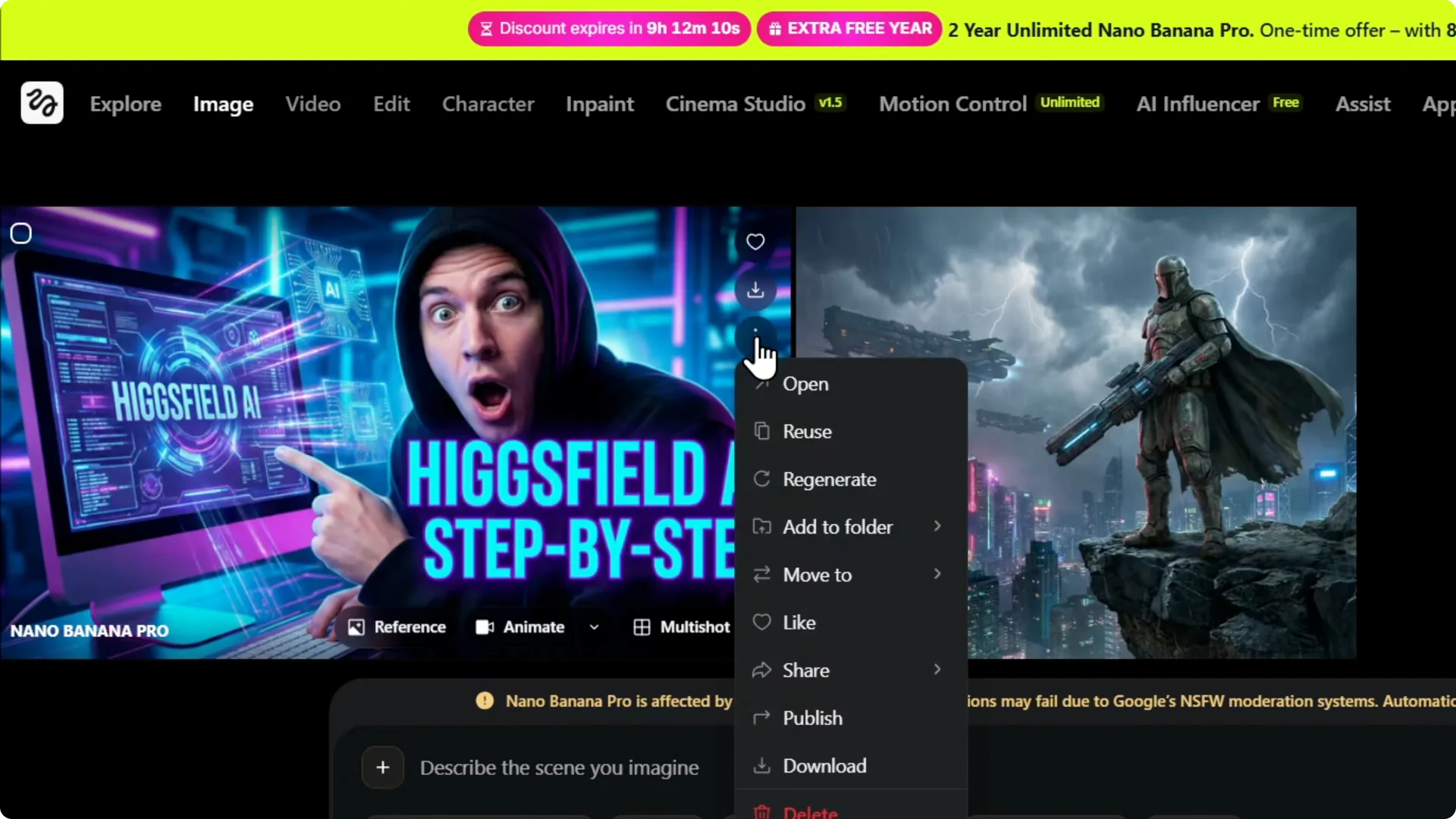
Task: Expand the Add to folder submenu
Action: (838, 526)
